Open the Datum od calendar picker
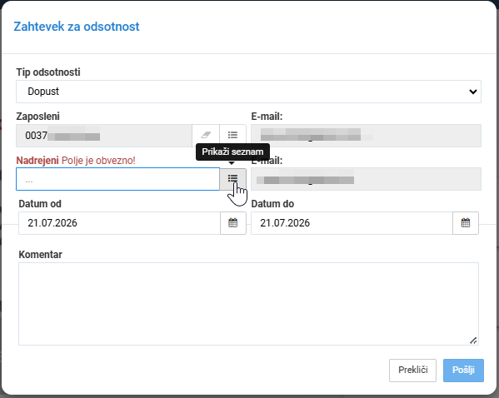This screenshot has width=499, height=398. click(233, 223)
